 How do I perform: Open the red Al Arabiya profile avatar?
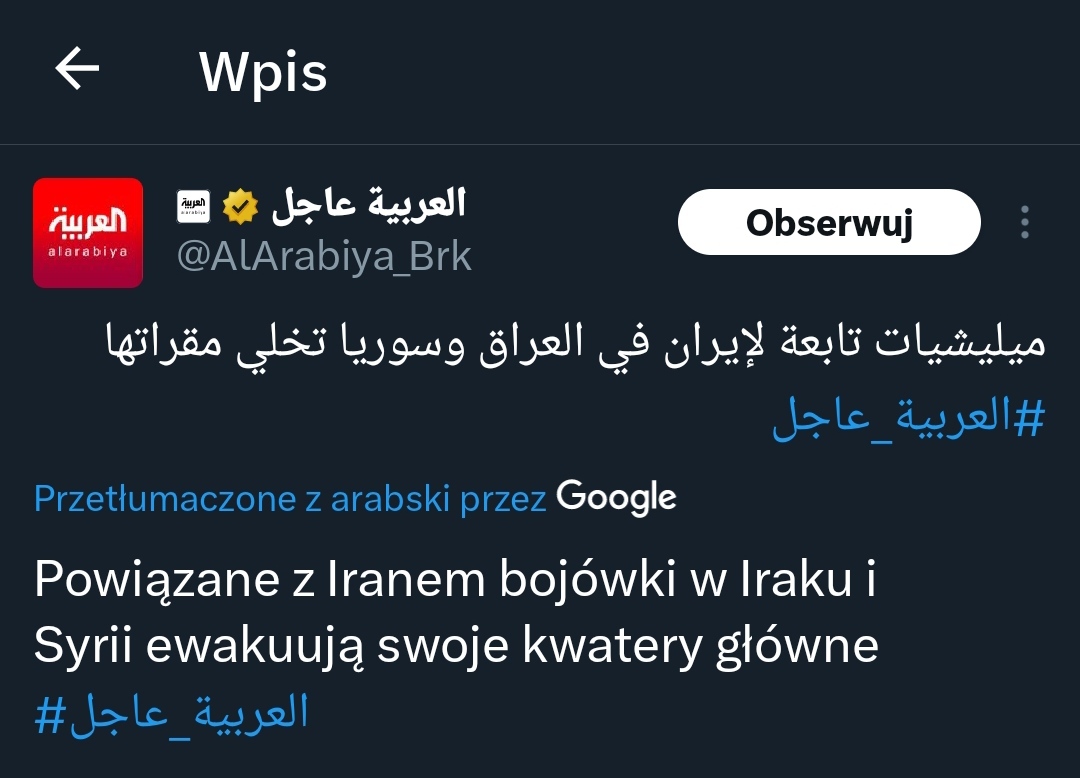(x=88, y=233)
